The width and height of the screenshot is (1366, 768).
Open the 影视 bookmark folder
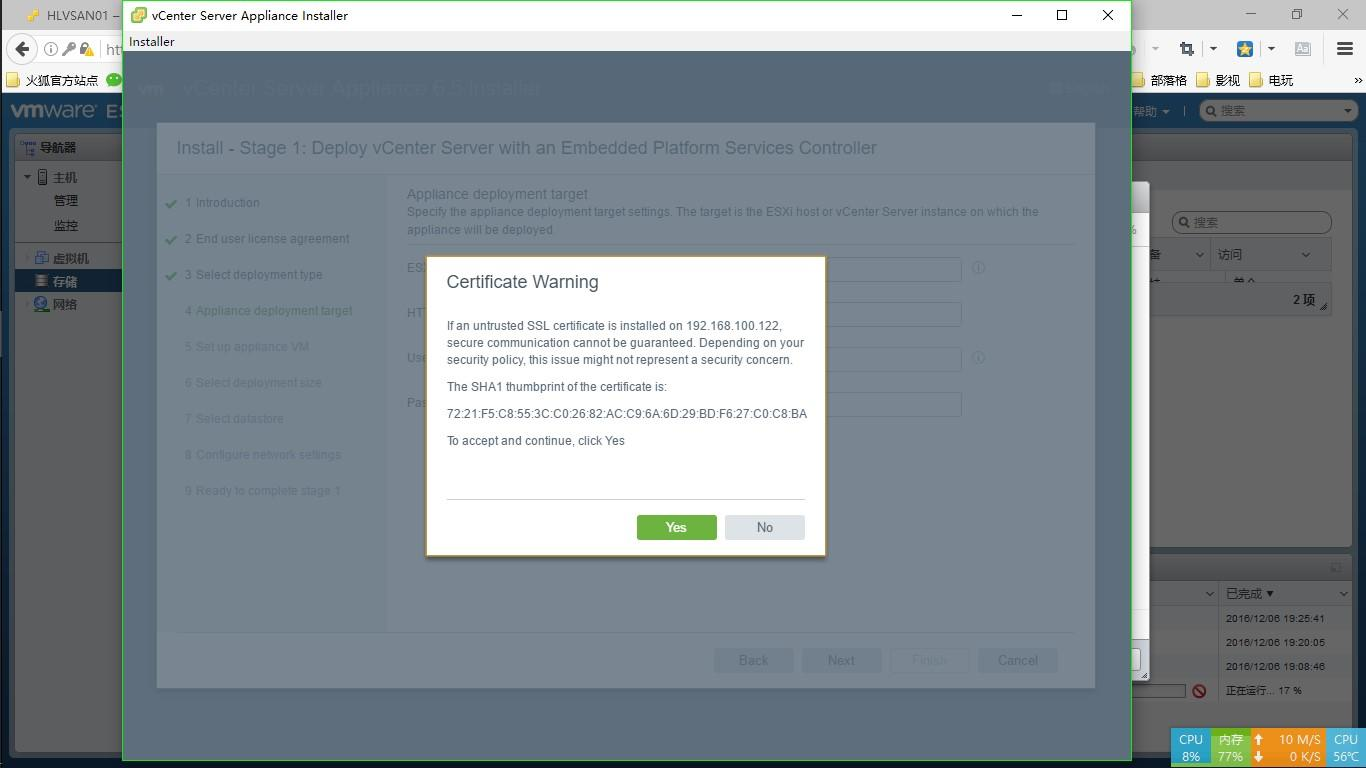click(1217, 80)
